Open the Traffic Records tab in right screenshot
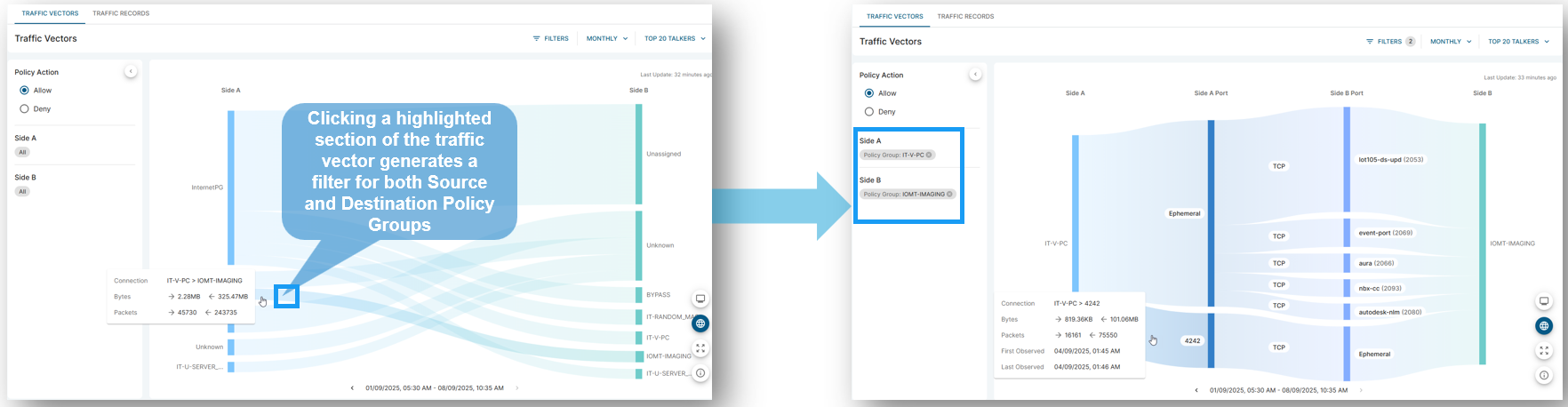 (x=965, y=16)
